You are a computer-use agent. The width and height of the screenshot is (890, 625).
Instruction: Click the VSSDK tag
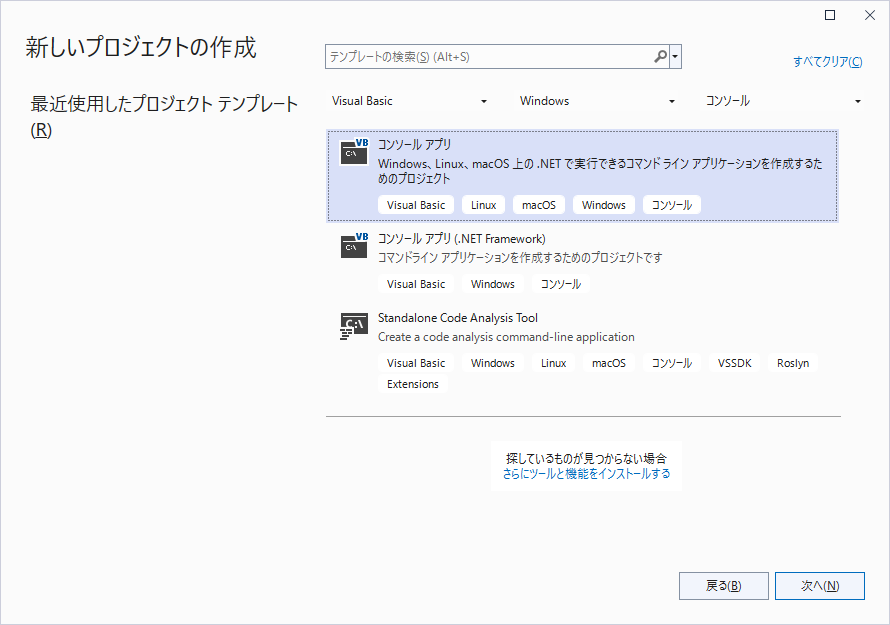734,363
